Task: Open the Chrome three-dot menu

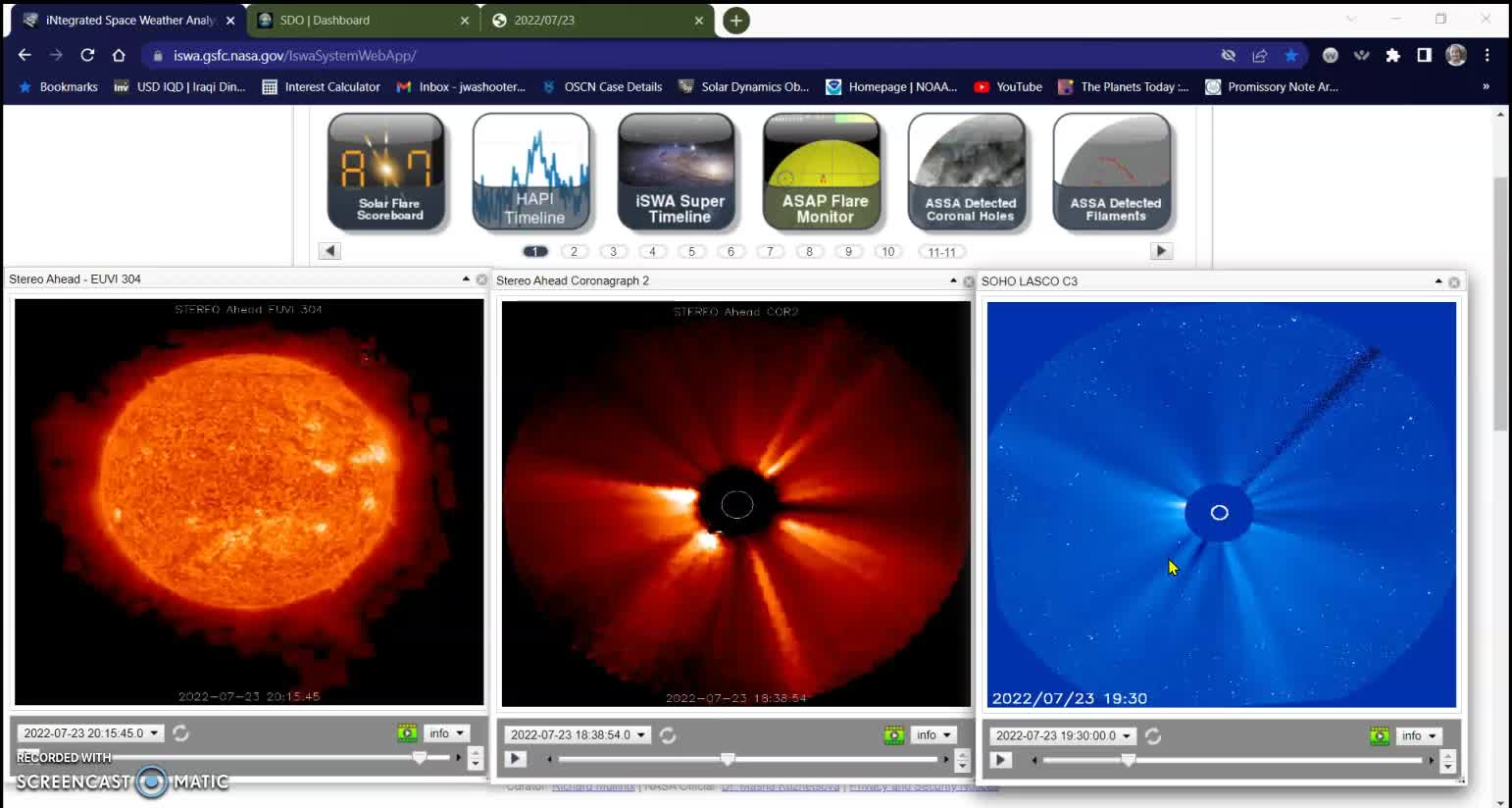Action: [1487, 56]
